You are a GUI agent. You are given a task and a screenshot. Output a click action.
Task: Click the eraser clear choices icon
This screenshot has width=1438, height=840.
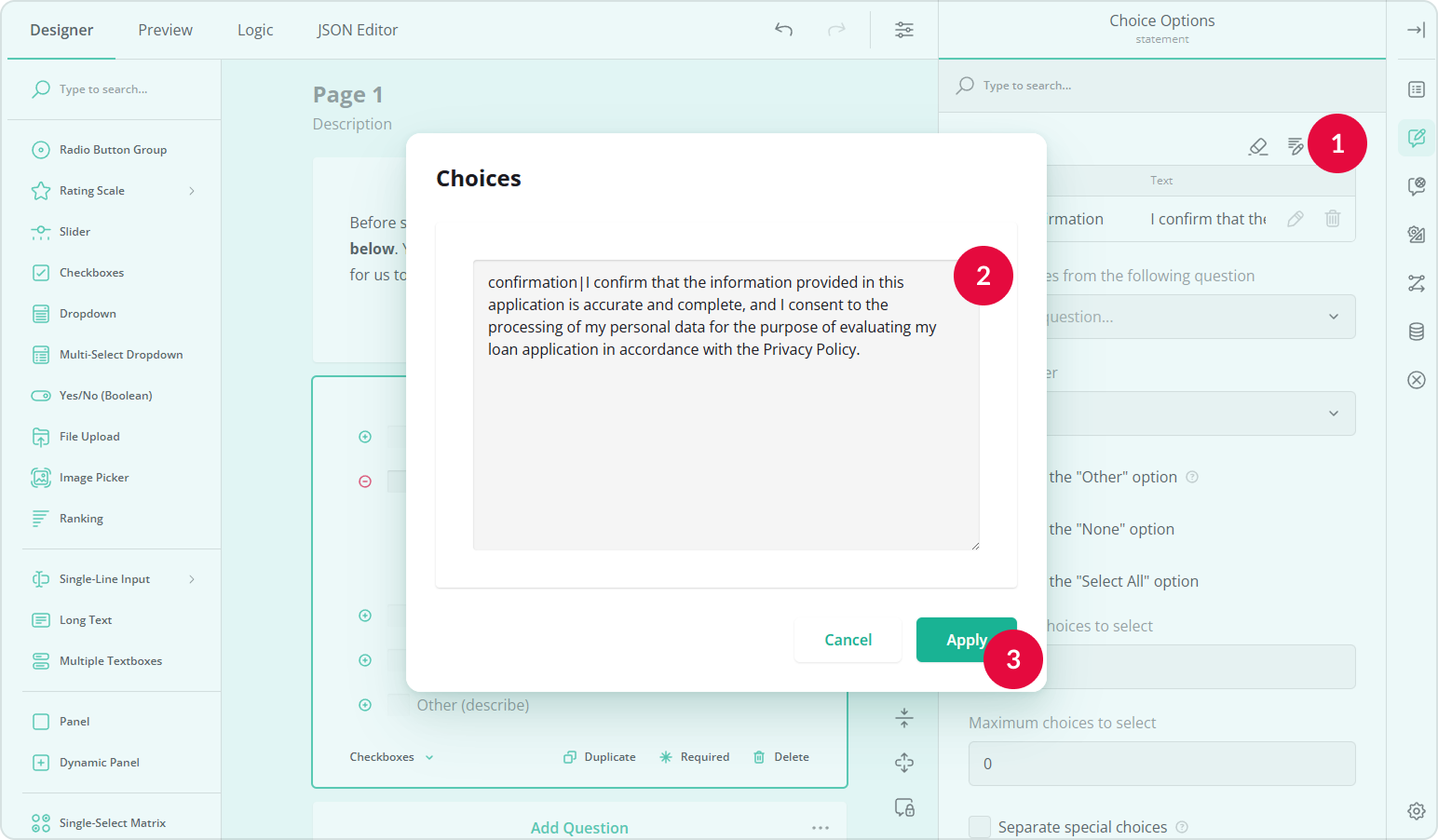pos(1257,146)
